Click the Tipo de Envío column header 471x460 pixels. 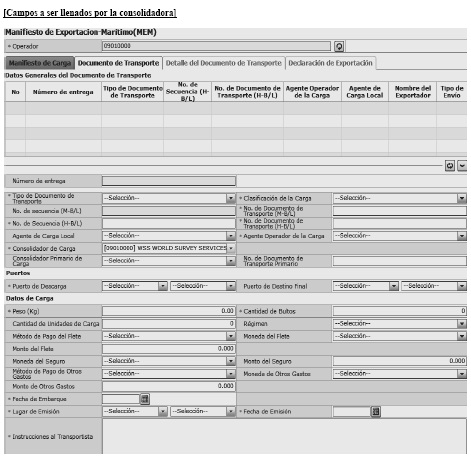tap(452, 92)
